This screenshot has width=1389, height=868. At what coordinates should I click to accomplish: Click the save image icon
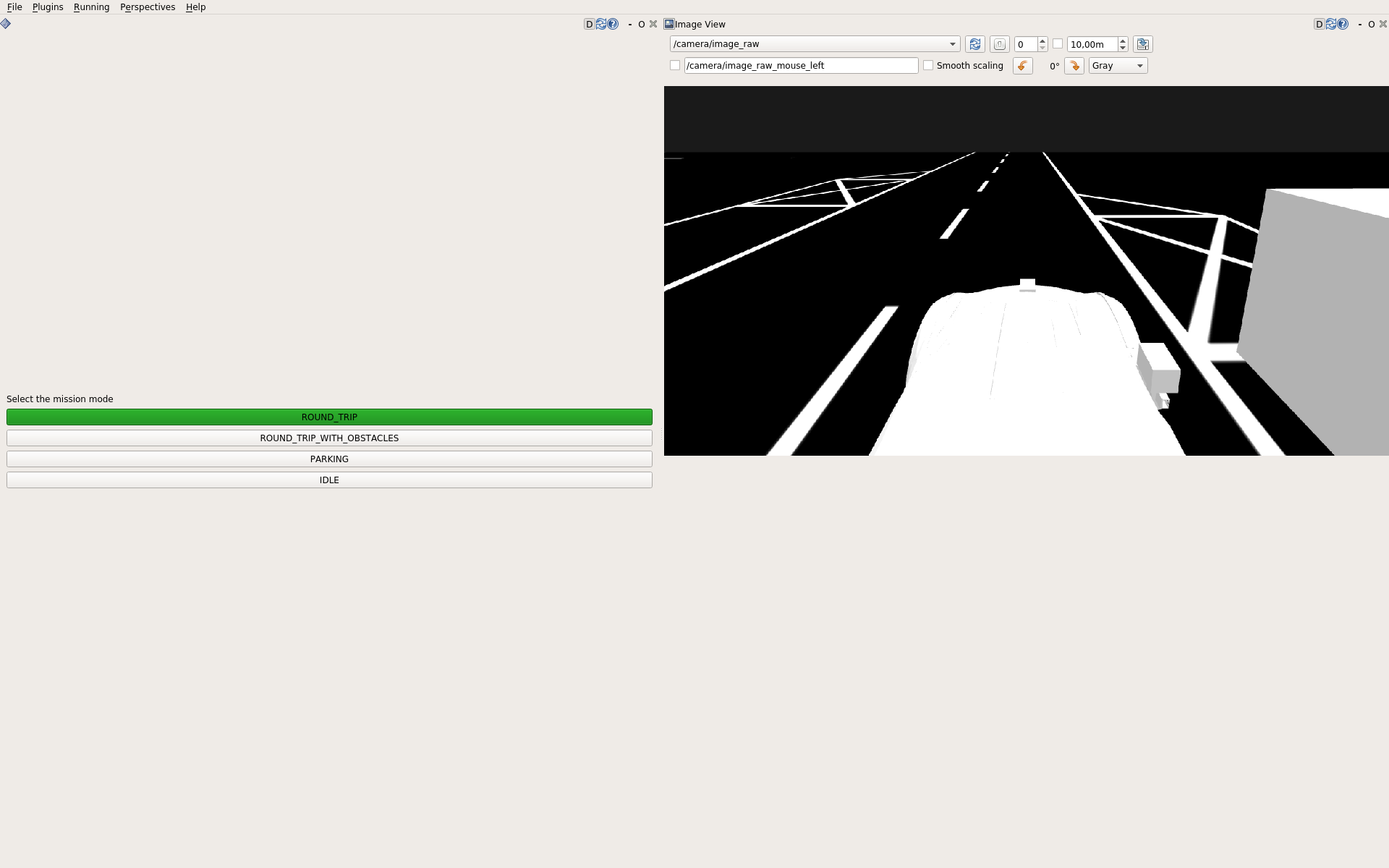1142,44
